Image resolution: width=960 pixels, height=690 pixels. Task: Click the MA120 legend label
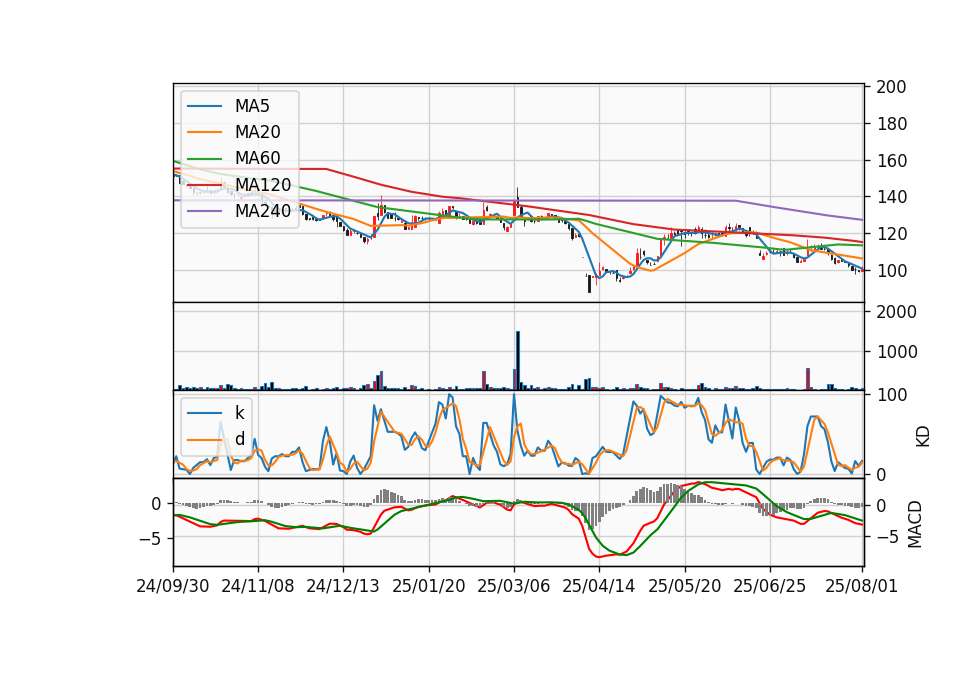263,184
